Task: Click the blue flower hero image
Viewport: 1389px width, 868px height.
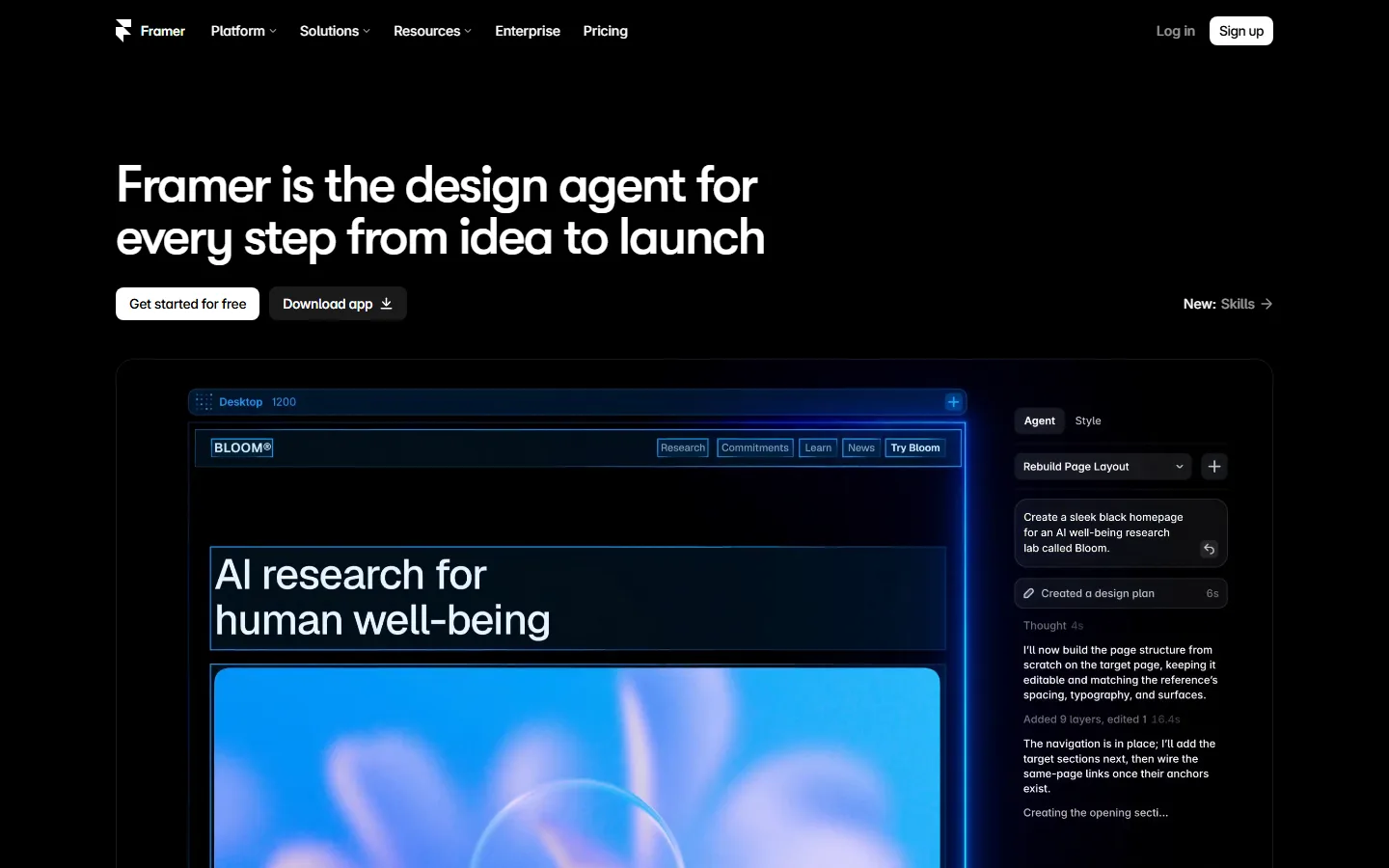Action: click(577, 767)
